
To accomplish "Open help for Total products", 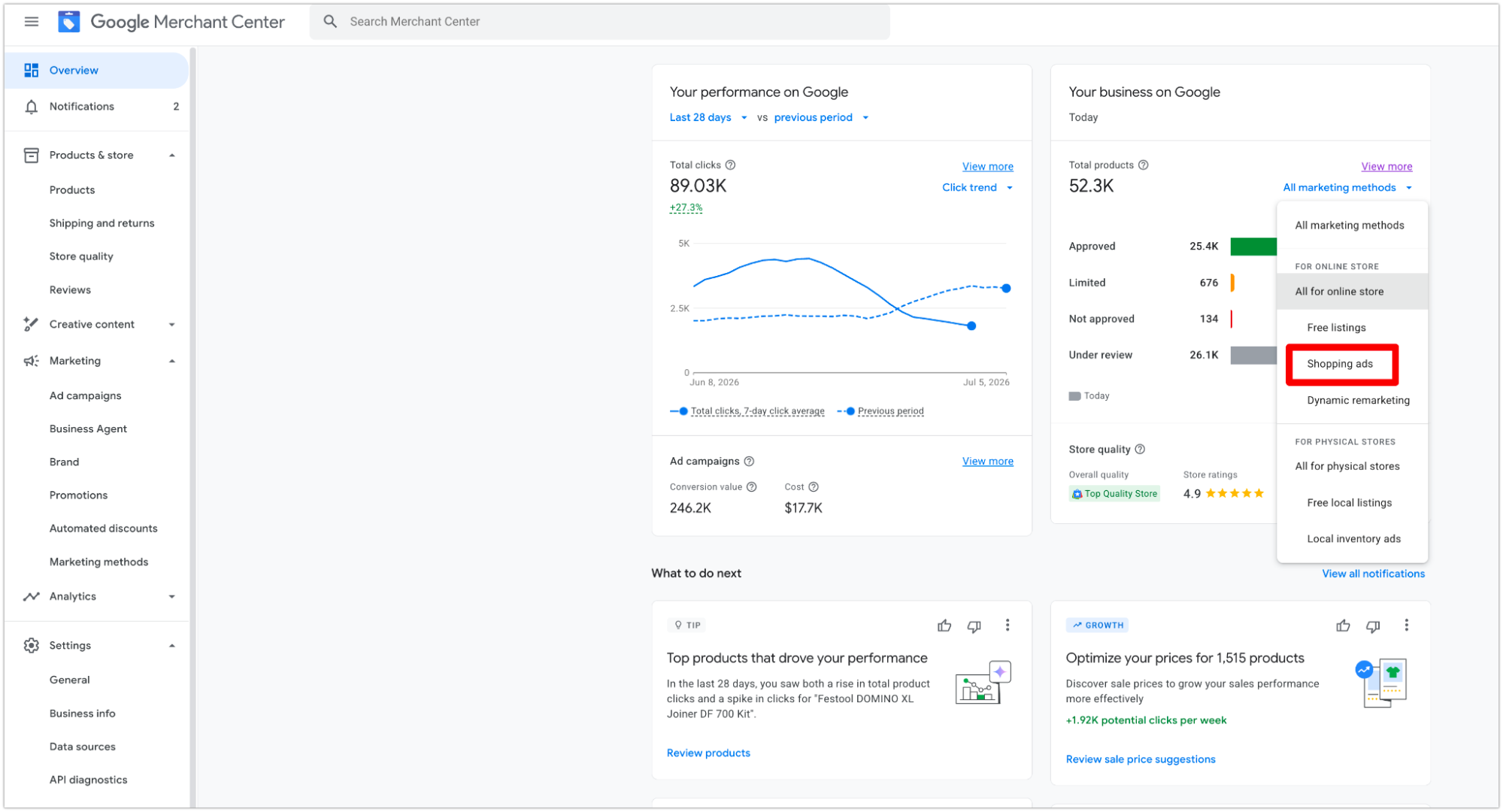I will (1144, 165).
